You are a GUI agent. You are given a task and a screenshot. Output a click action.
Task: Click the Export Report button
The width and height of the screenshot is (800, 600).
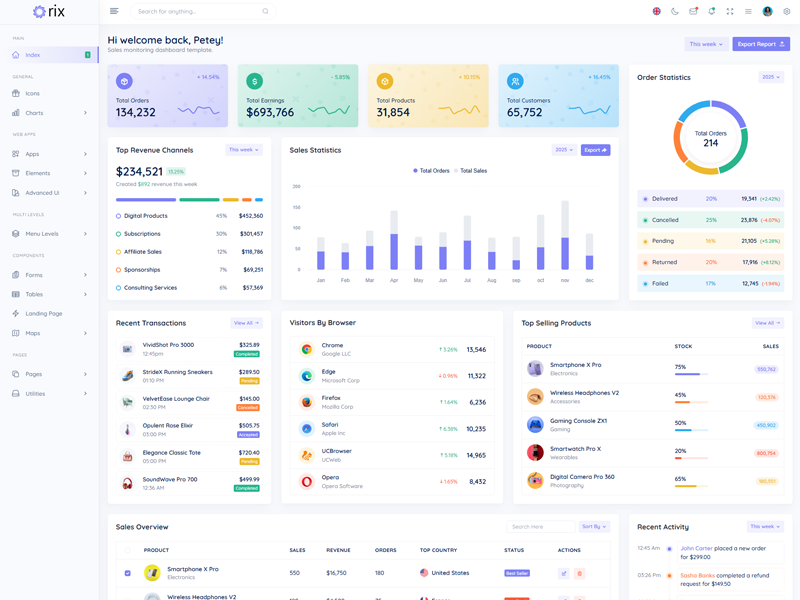[761, 44]
